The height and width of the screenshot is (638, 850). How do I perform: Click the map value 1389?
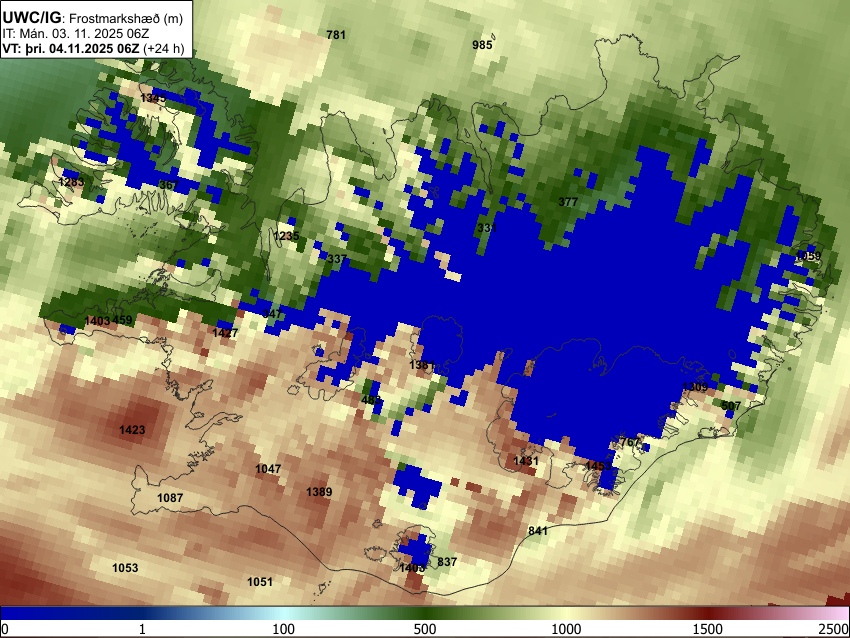[319, 492]
